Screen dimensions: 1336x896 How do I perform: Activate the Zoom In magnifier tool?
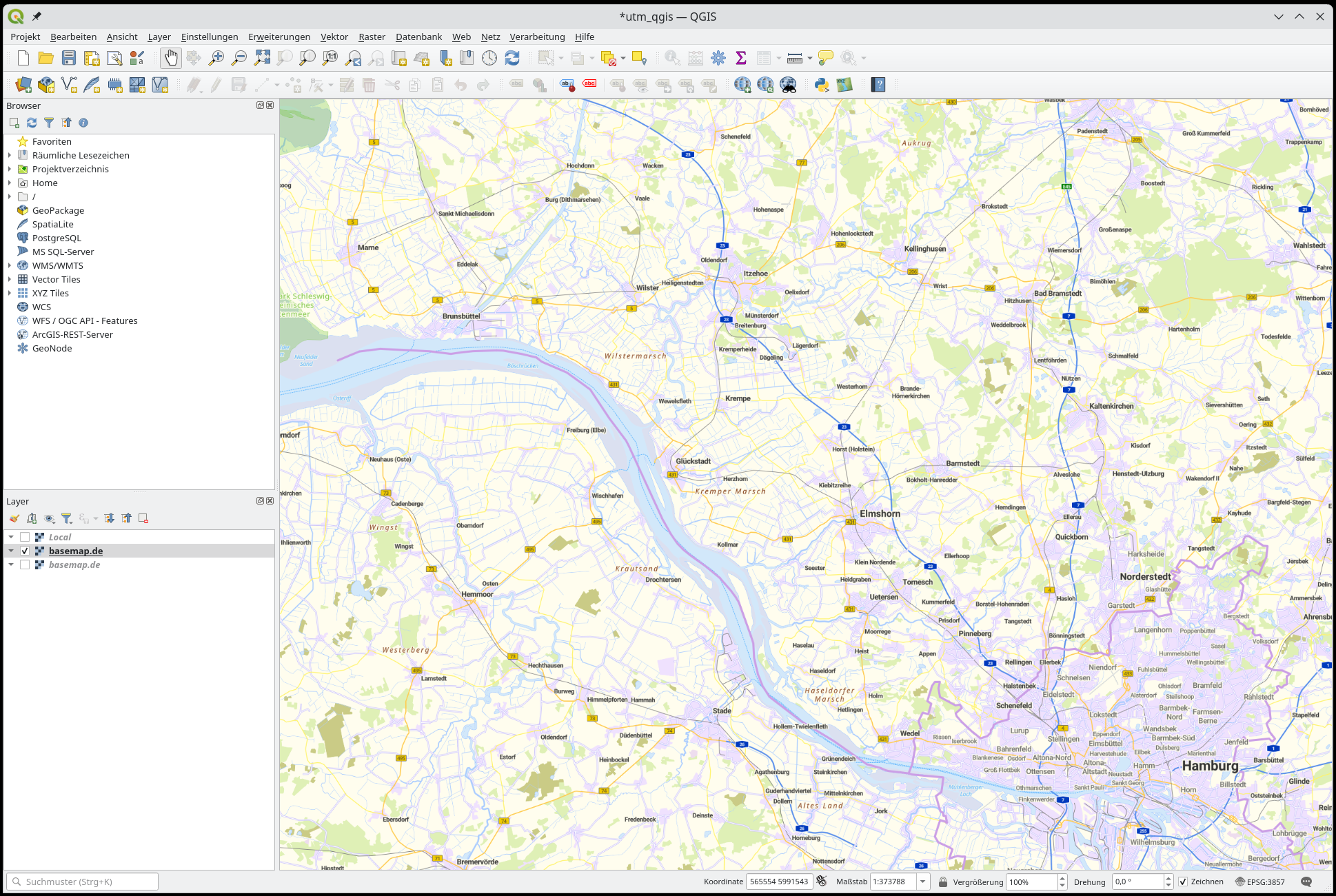[x=216, y=58]
